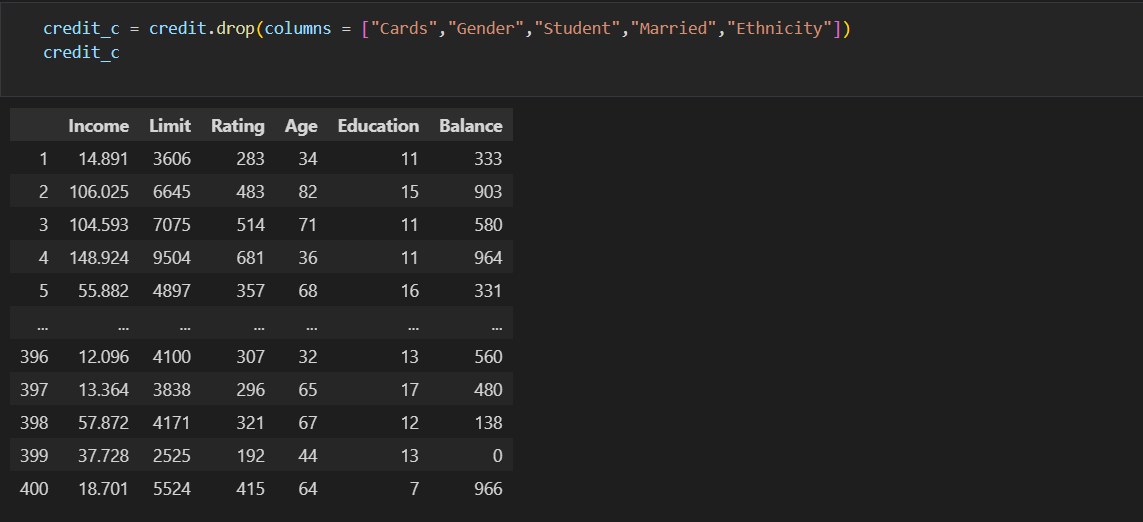Click the Limit value 4171
Image resolution: width=1143 pixels, height=522 pixels.
tap(172, 422)
